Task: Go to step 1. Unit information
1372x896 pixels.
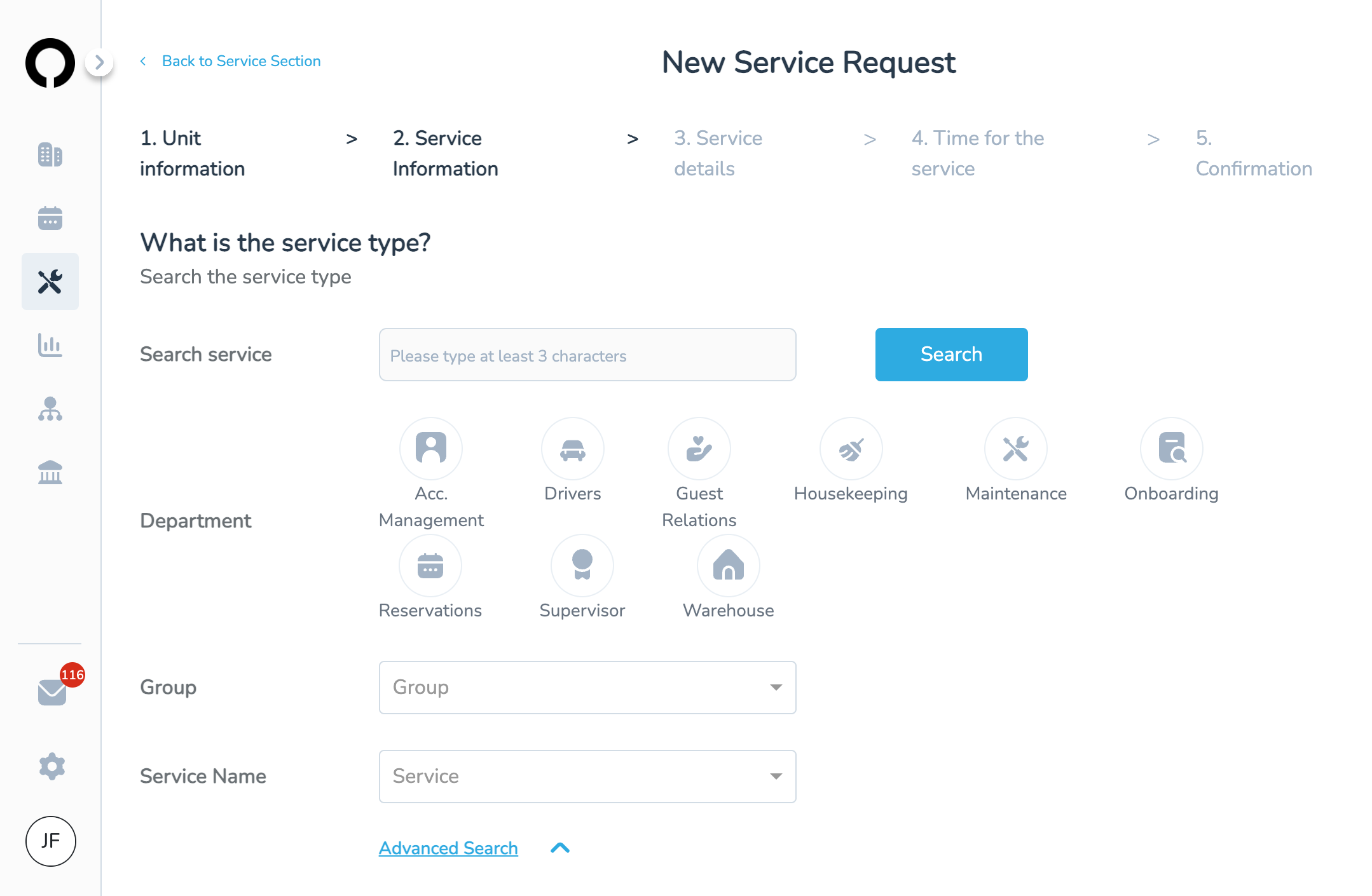Action: [193, 153]
